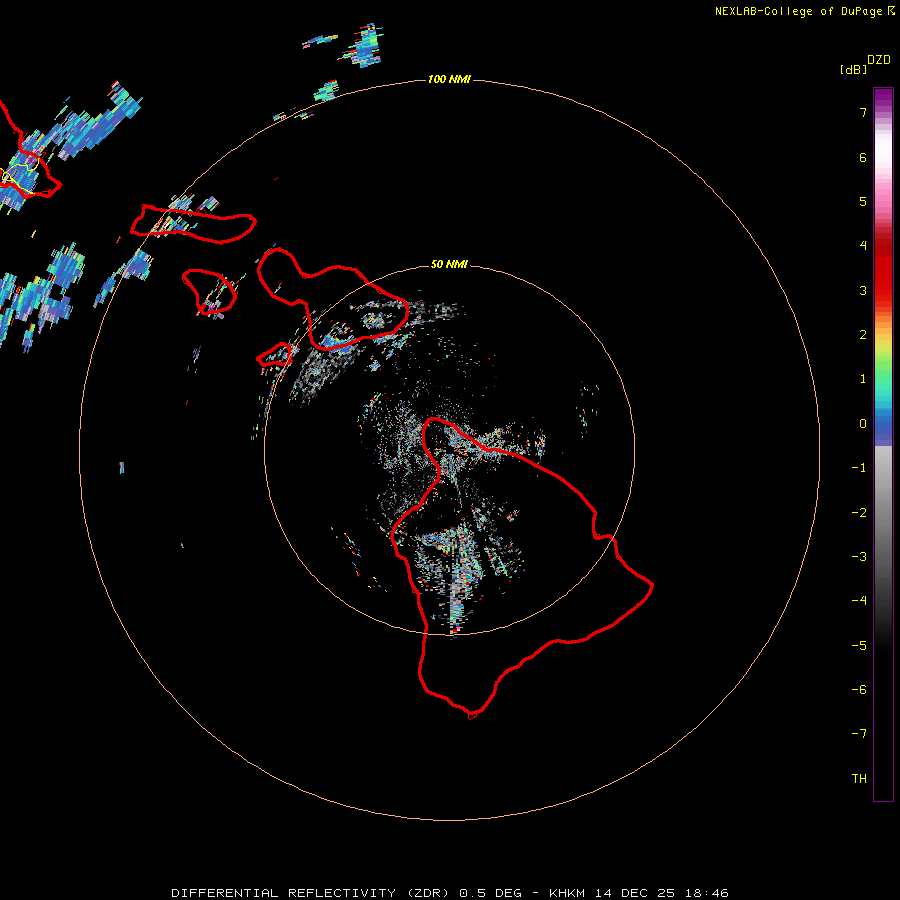
Task: Click the 14 DEC 25 date in the caption
Action: pyautogui.click(x=635, y=893)
